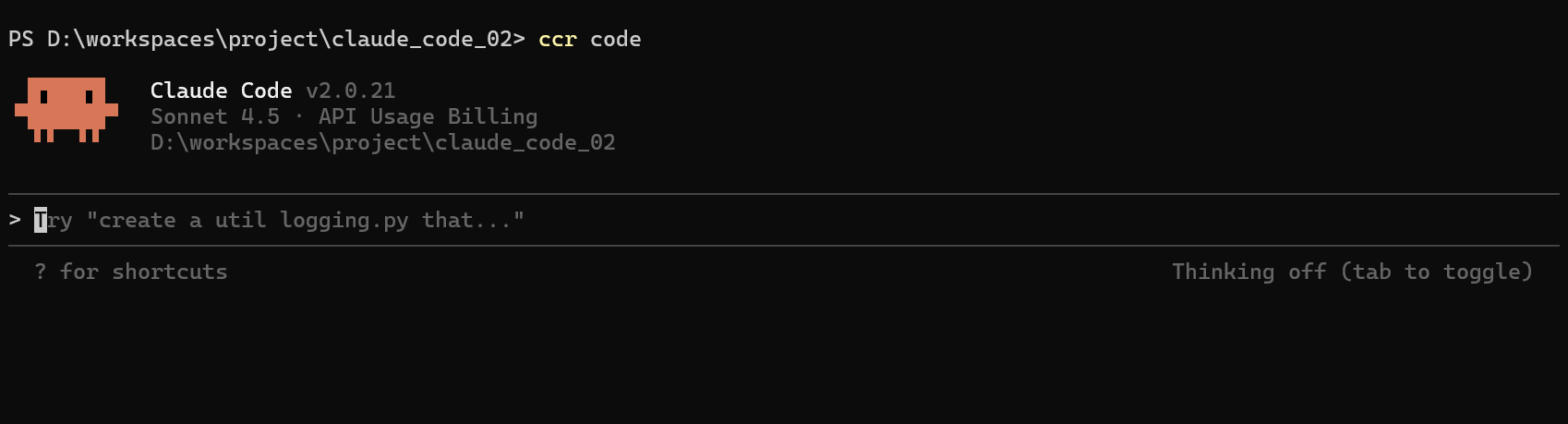Click the mascot's right eye

click(x=89, y=96)
